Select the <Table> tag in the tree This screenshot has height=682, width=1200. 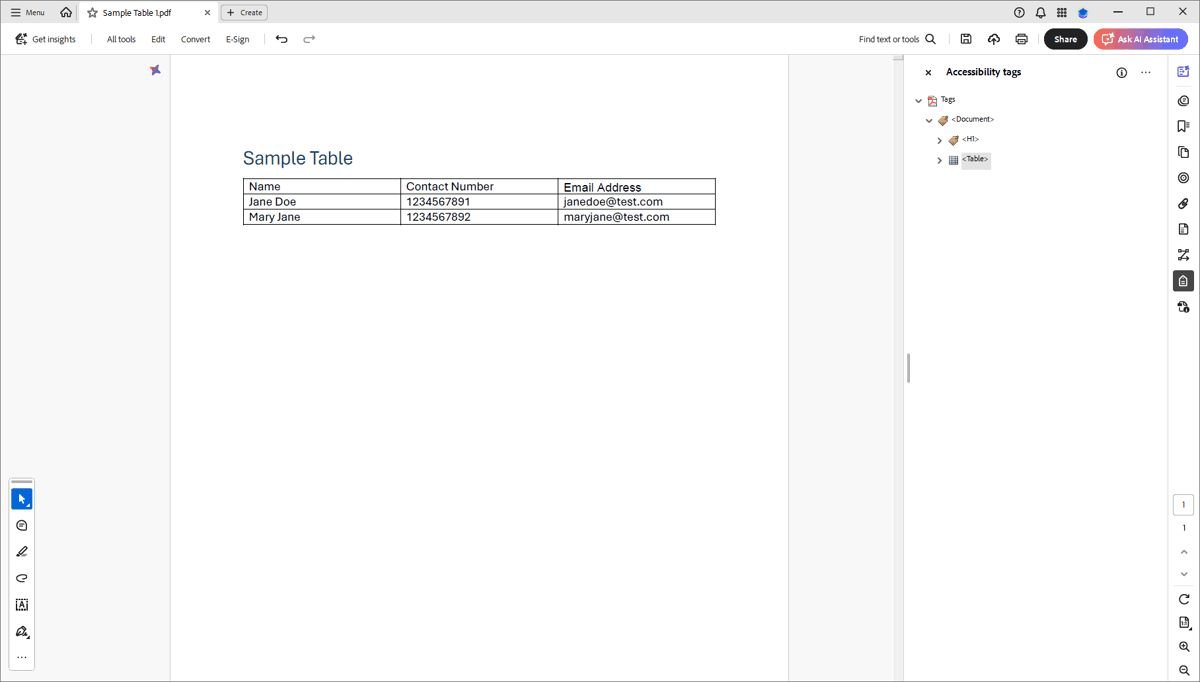point(975,160)
